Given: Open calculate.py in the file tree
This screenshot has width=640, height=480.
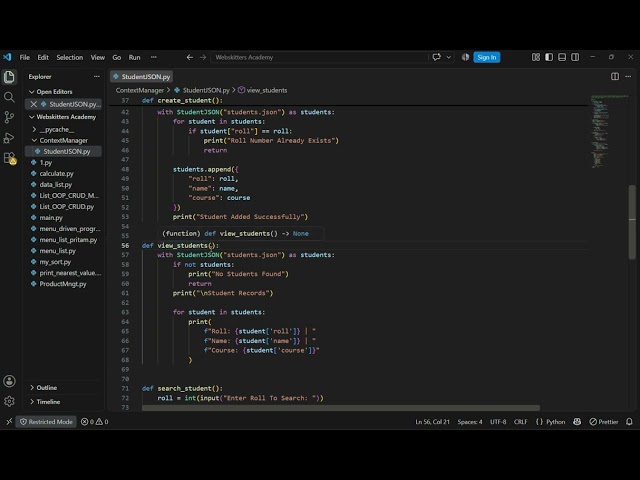Looking at the screenshot, I should click(x=56, y=173).
